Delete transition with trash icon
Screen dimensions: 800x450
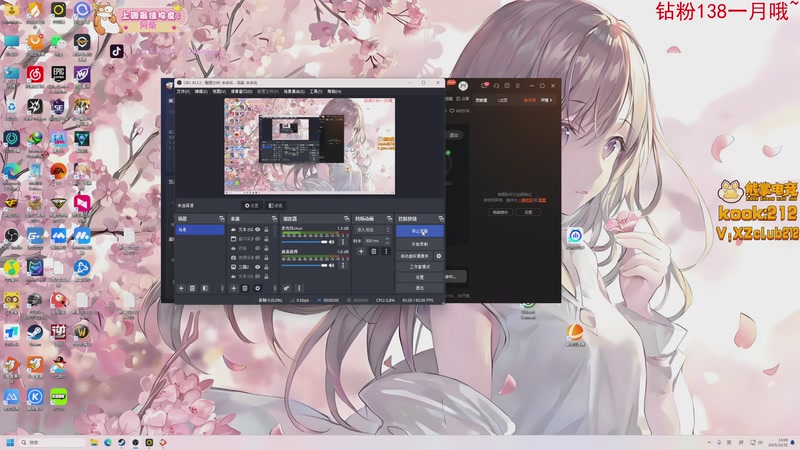click(373, 252)
